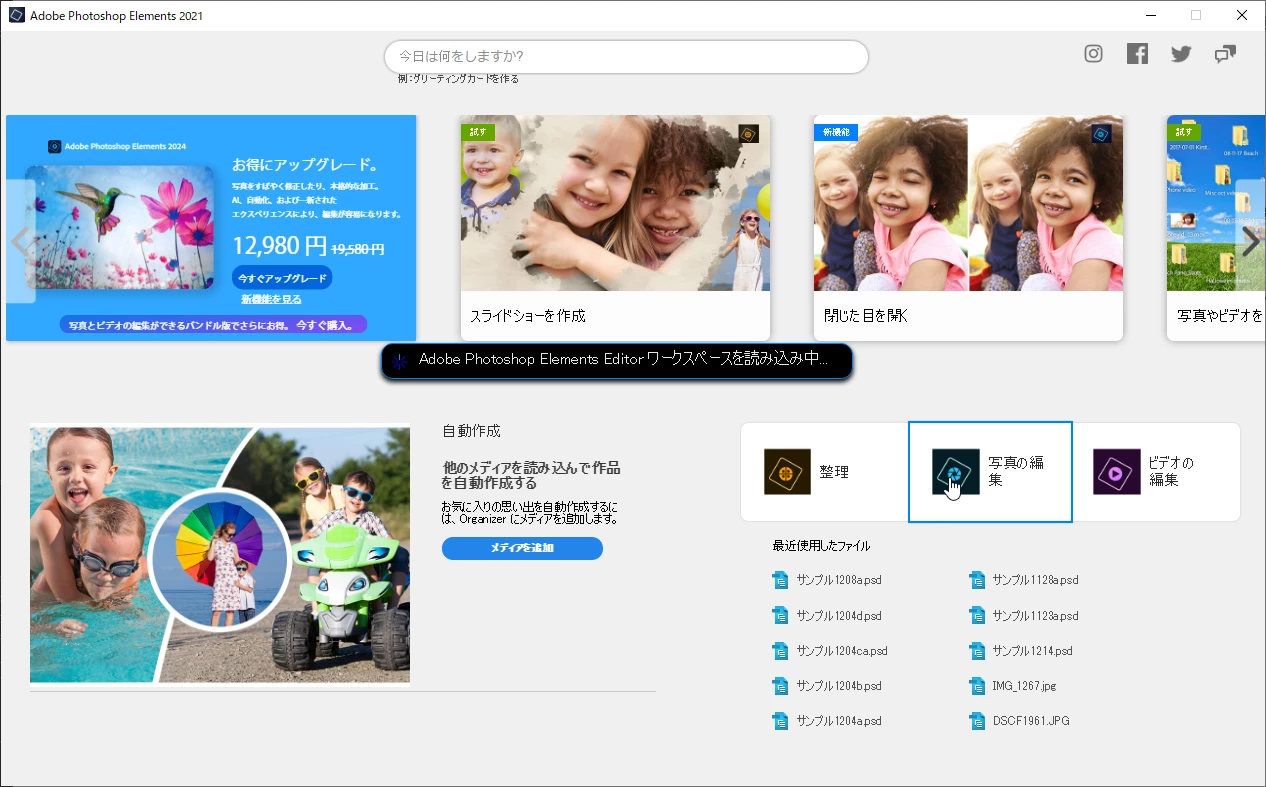Click file icon next to IMG_1267.jpg
The image size is (1266, 787).
pos(977,686)
